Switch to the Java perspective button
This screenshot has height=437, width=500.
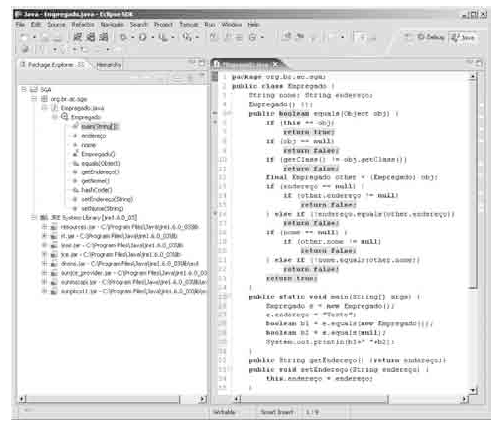(x=464, y=37)
